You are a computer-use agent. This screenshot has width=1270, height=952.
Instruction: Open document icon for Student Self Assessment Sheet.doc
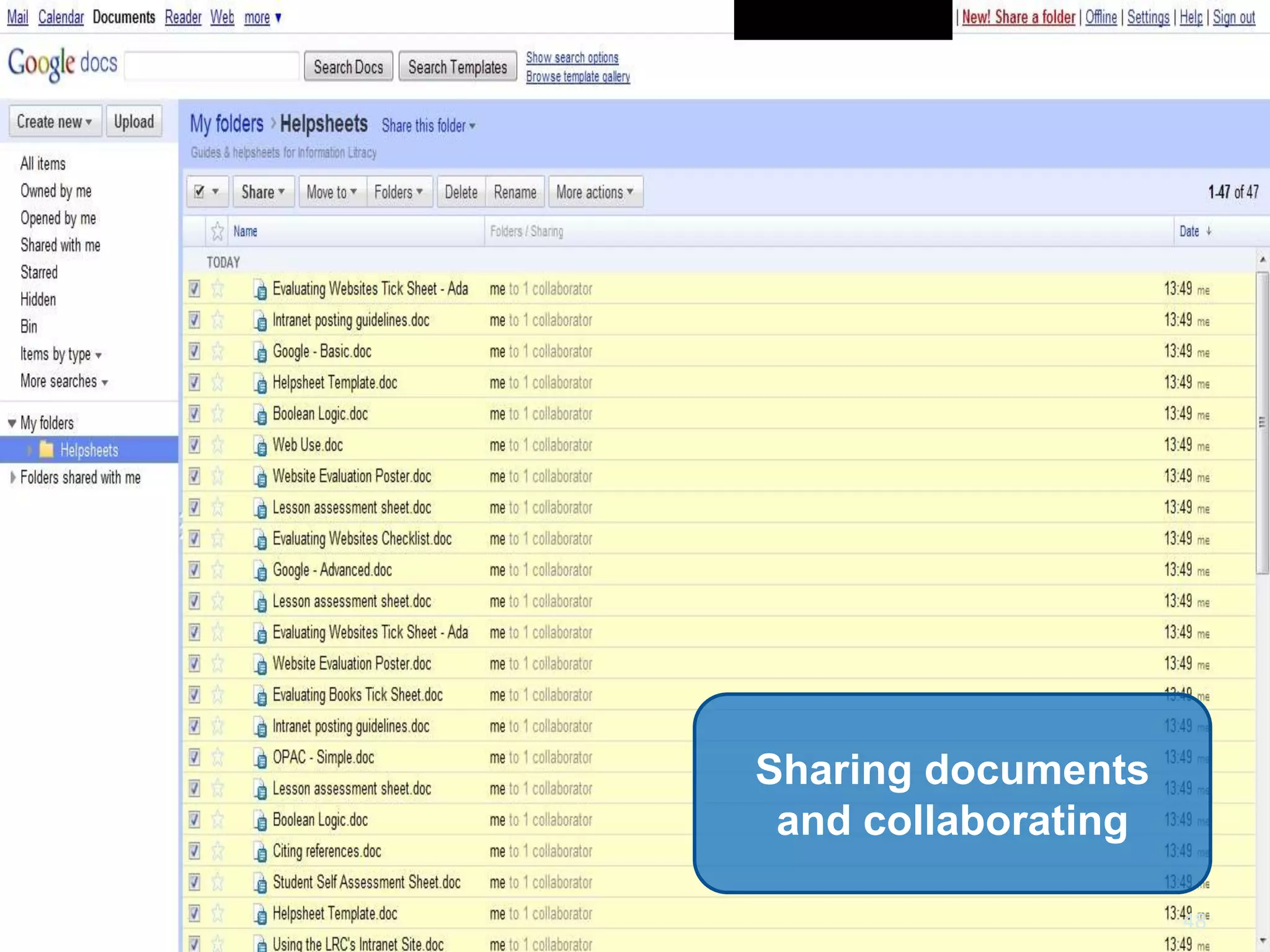point(260,883)
